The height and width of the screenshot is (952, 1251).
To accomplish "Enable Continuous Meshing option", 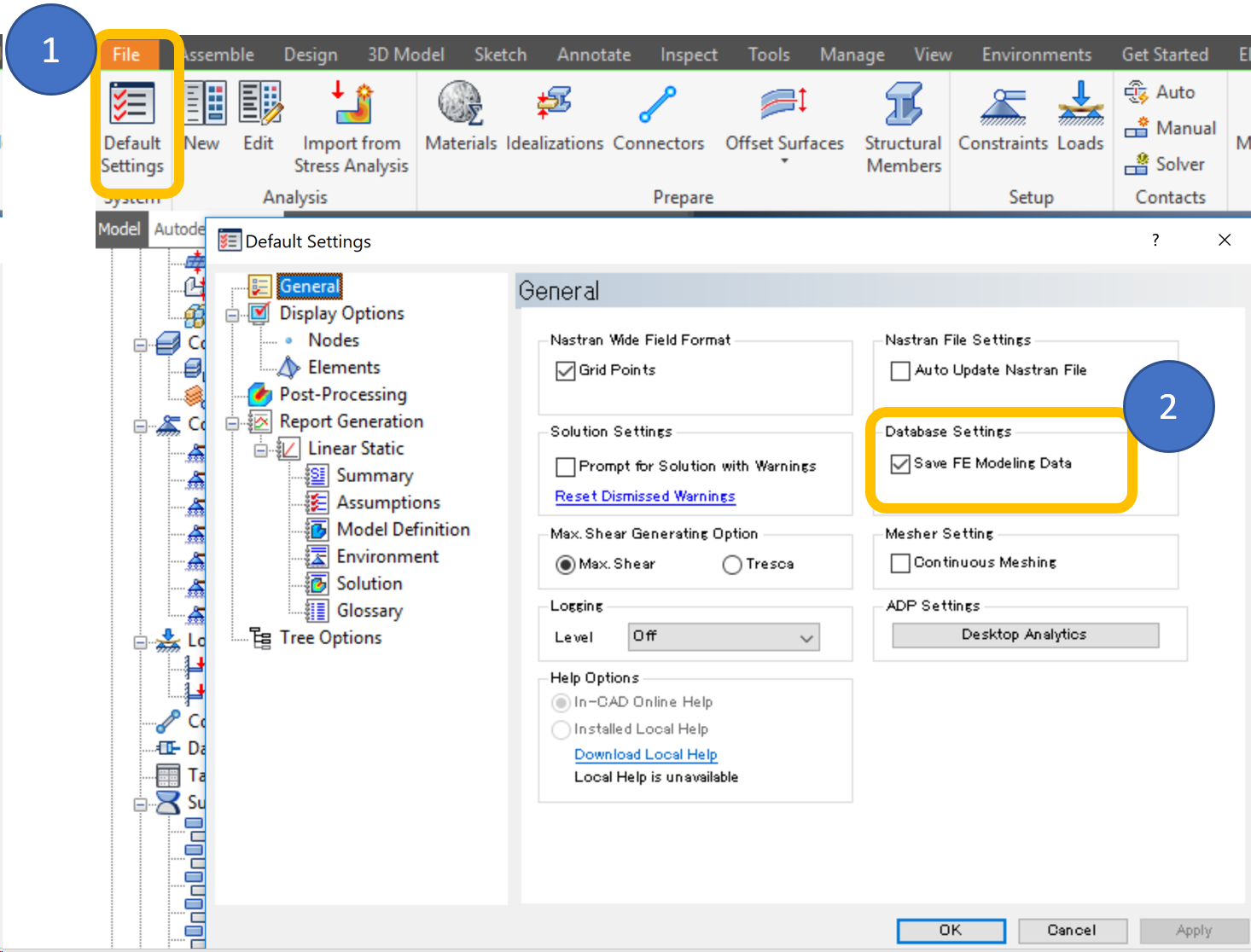I will click(900, 563).
